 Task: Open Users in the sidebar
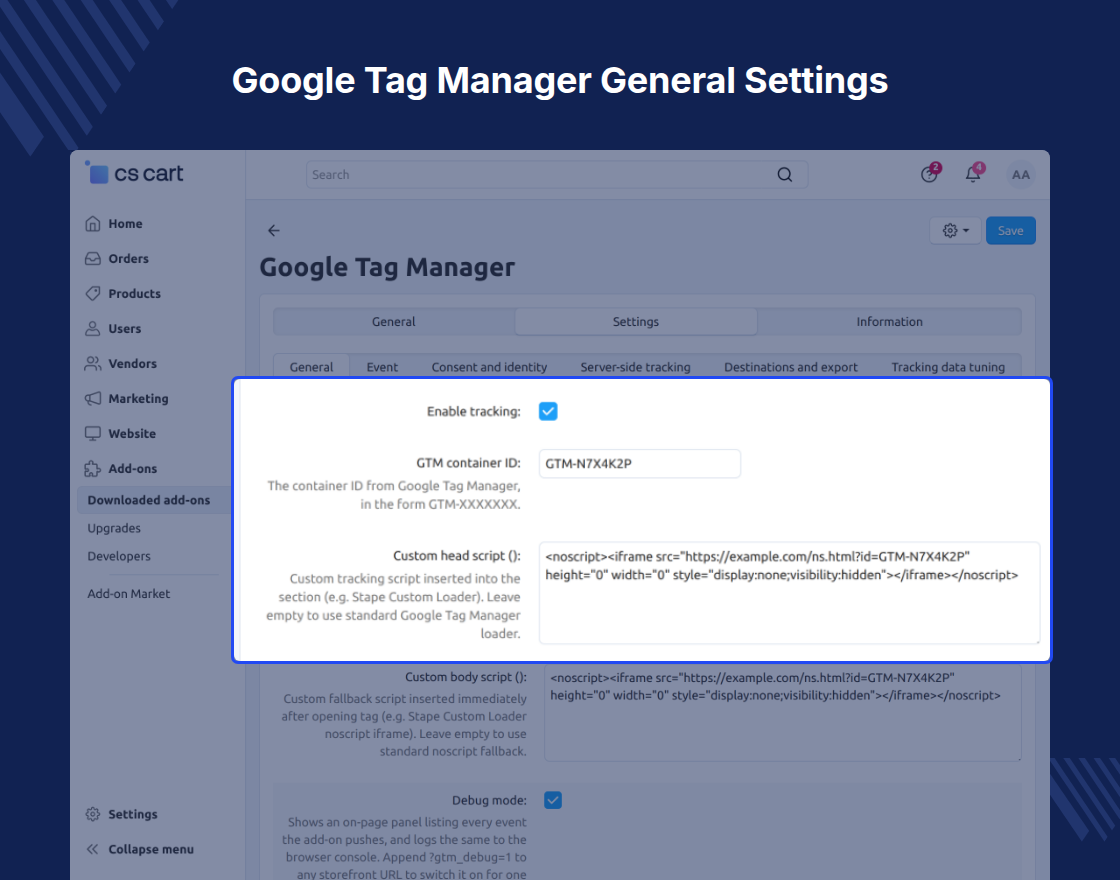pos(124,329)
